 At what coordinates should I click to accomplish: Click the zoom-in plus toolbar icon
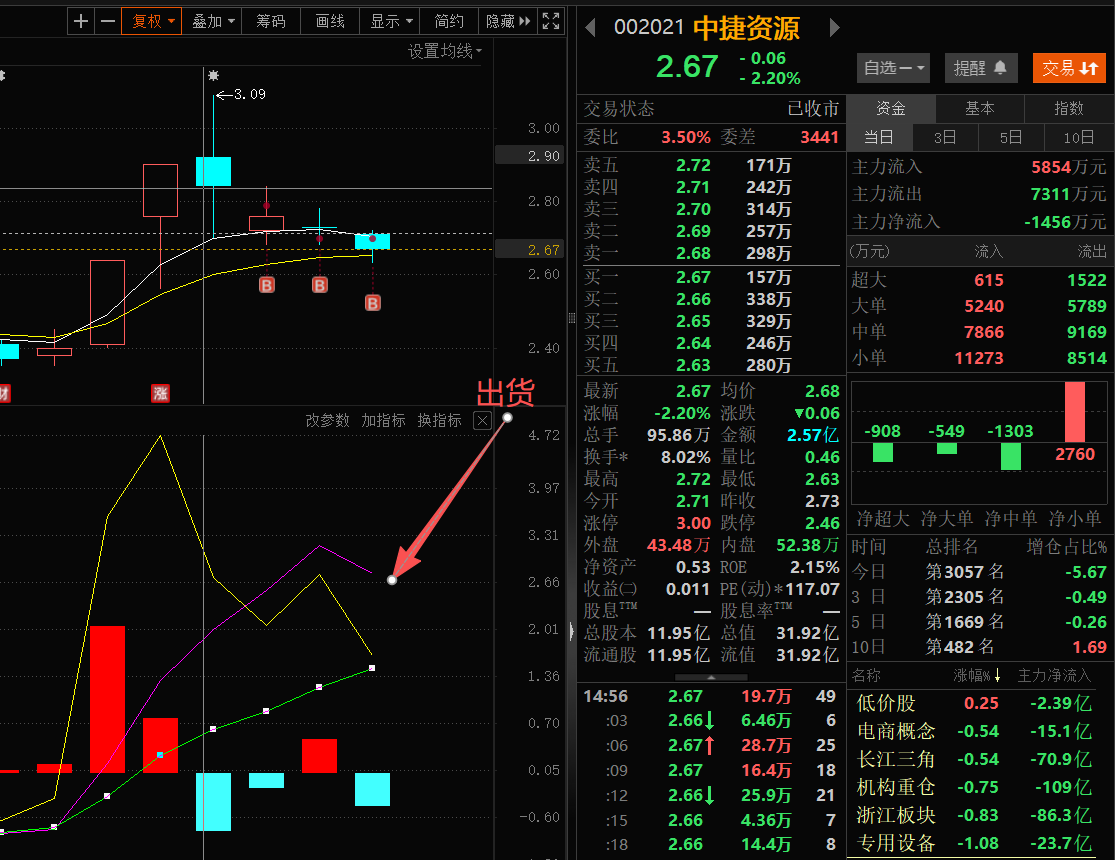tap(81, 21)
